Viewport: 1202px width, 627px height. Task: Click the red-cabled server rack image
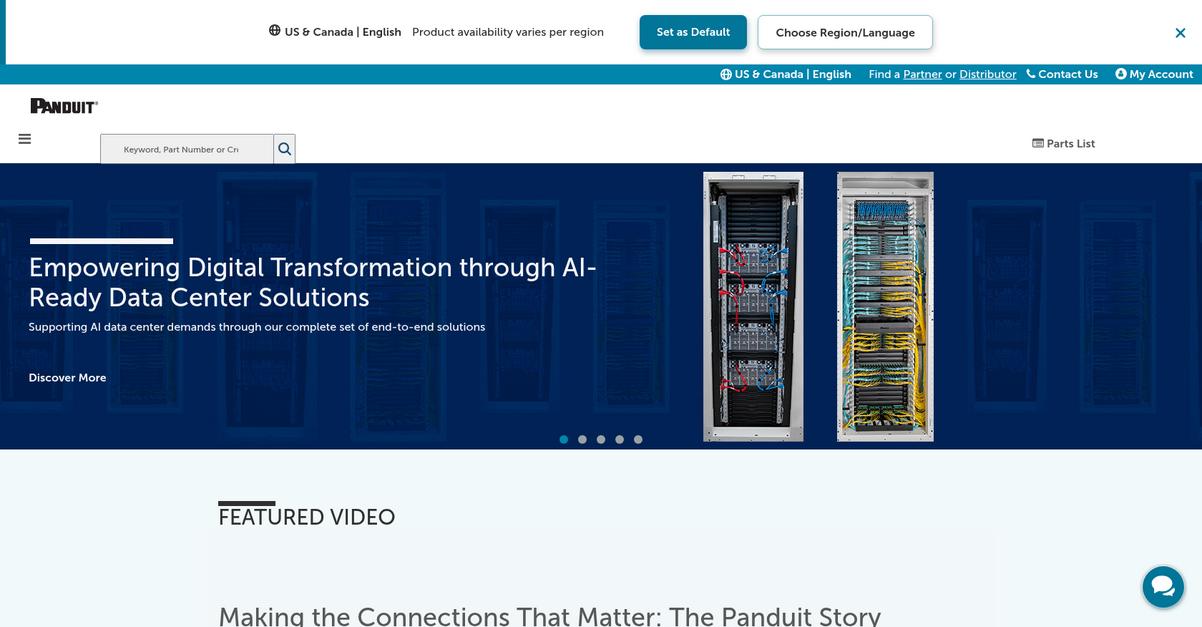click(753, 306)
